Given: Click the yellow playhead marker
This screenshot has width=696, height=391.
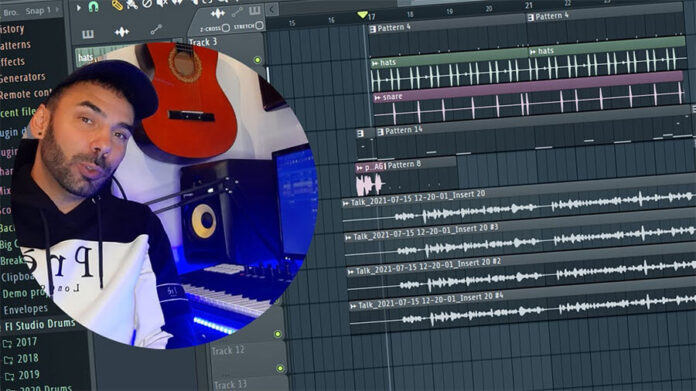Looking at the screenshot, I should [x=362, y=15].
